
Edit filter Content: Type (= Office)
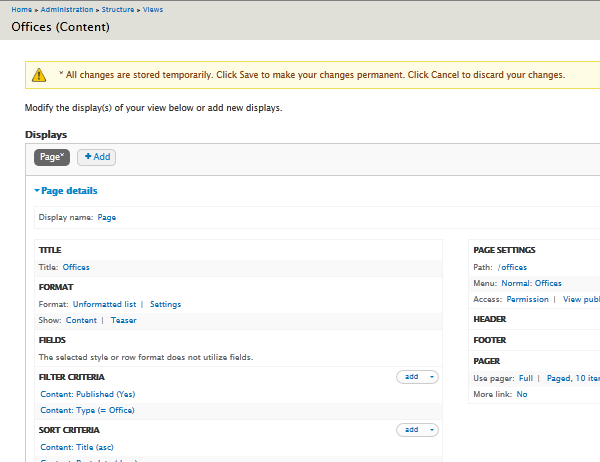click(87, 410)
